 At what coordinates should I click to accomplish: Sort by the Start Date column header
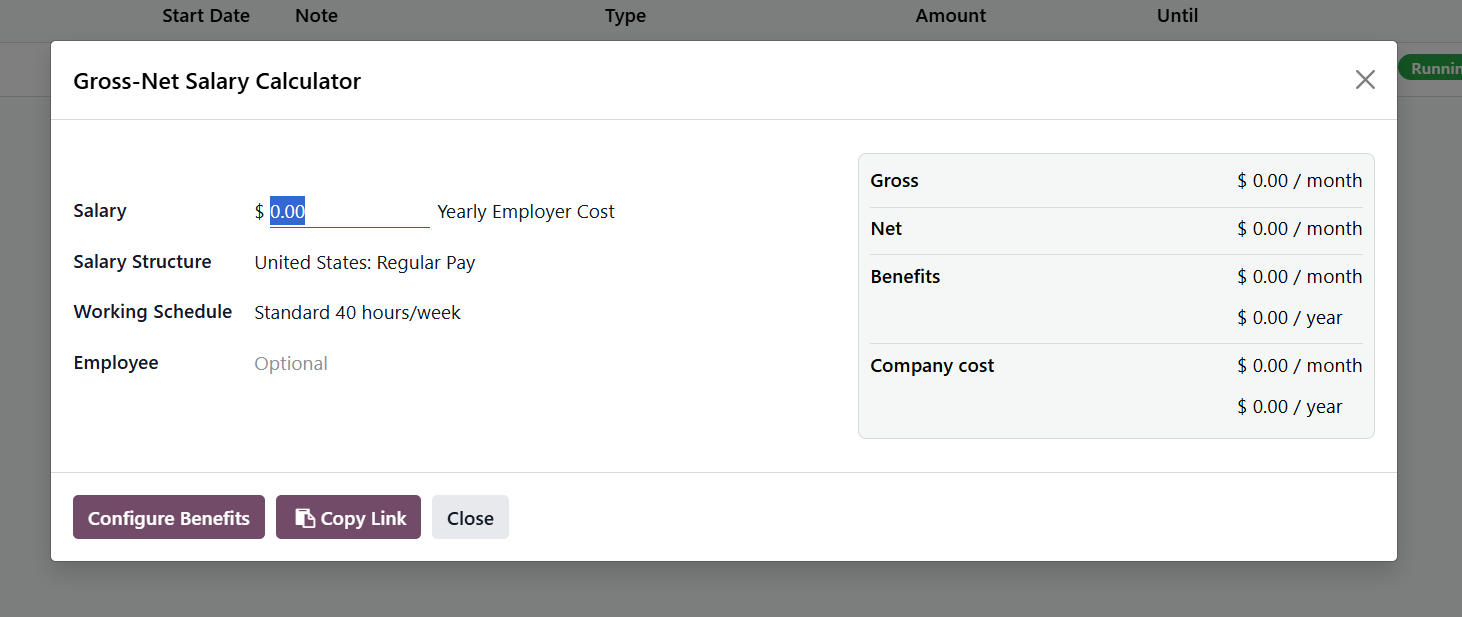pos(206,16)
